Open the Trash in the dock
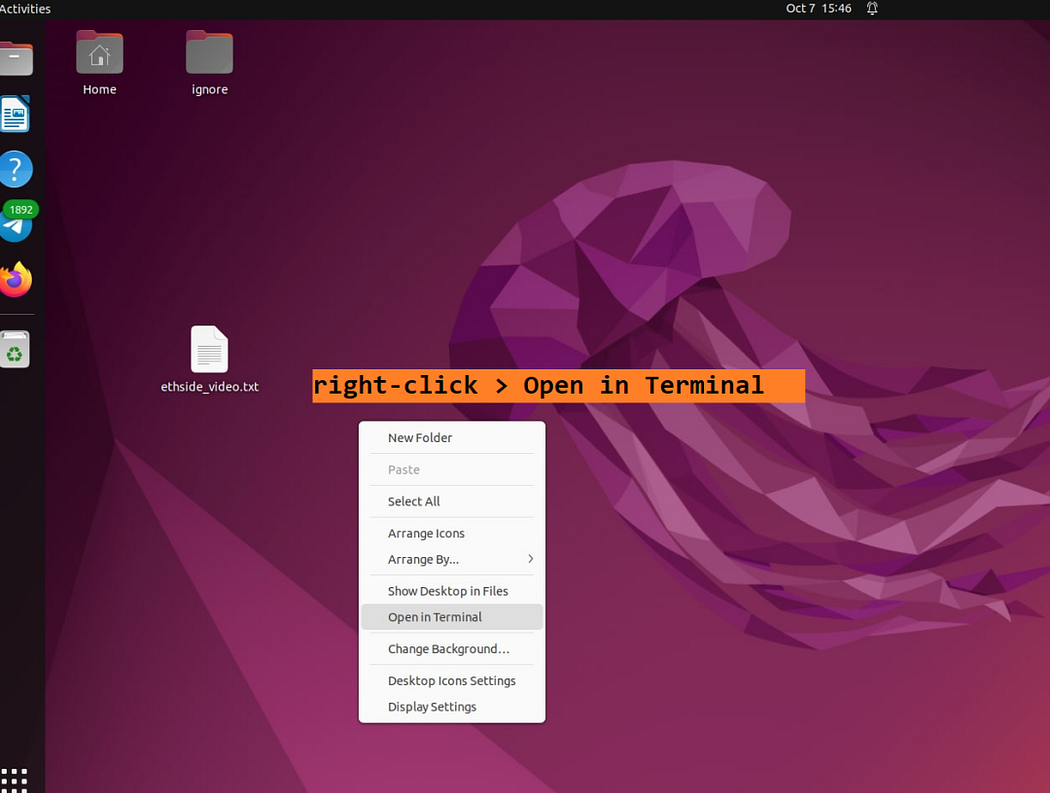 (x=15, y=350)
